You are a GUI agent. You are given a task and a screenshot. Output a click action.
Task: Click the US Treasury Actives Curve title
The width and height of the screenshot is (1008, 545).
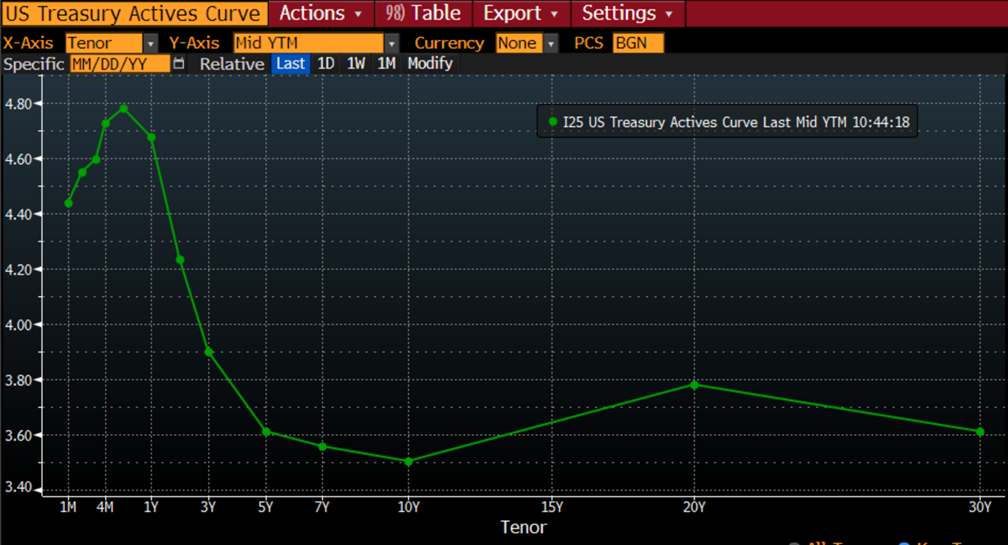click(133, 13)
